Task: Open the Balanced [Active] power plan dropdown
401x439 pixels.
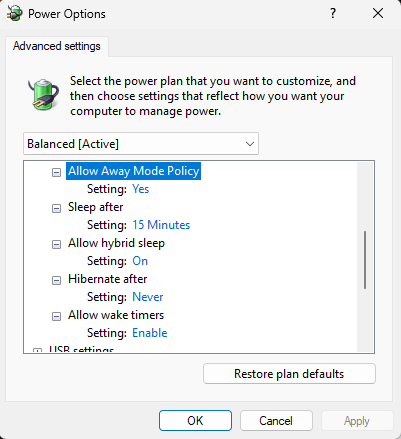Action: tap(141, 144)
